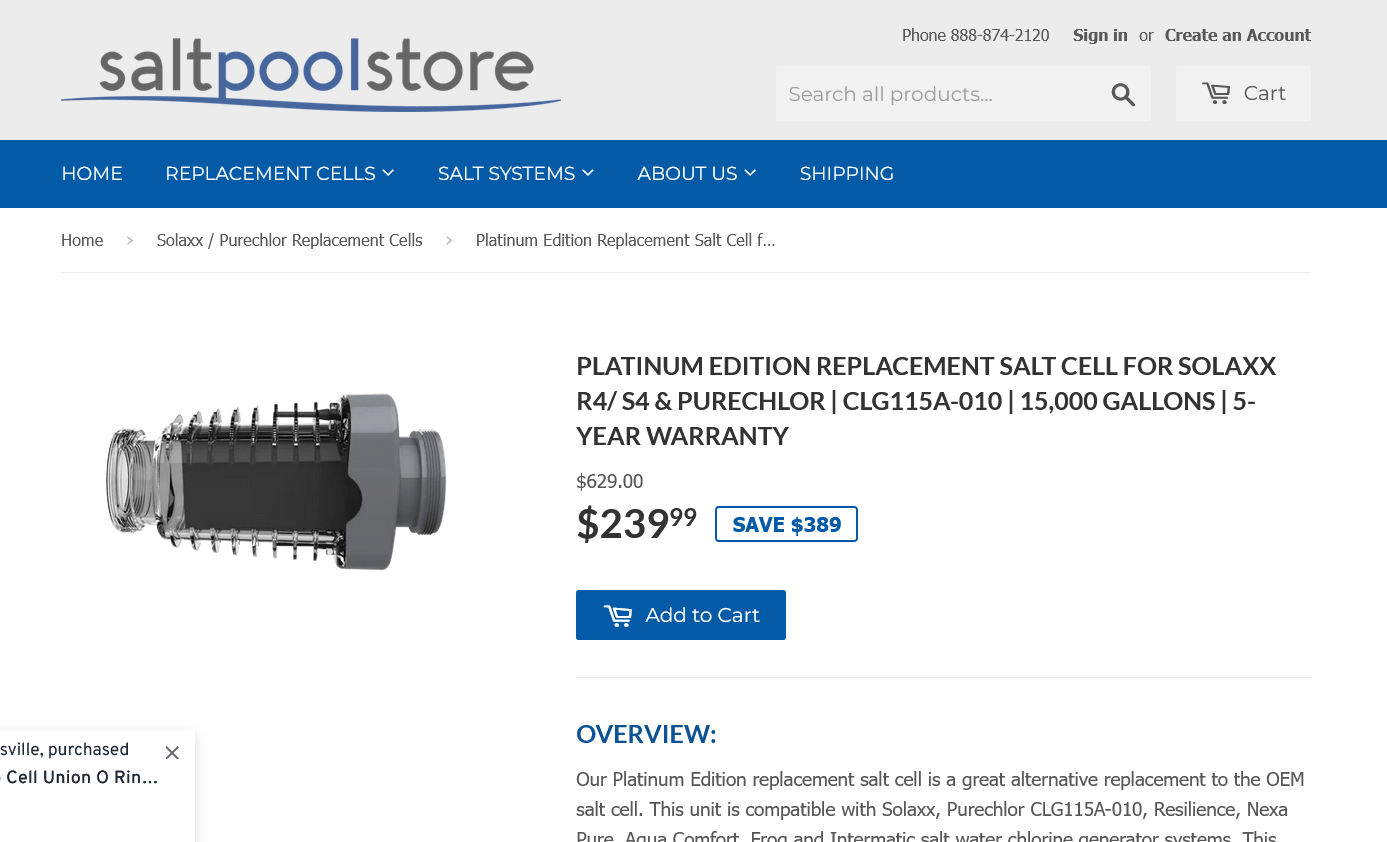This screenshot has width=1387, height=842.
Task: Open the Cart button in header
Action: pos(1243,94)
